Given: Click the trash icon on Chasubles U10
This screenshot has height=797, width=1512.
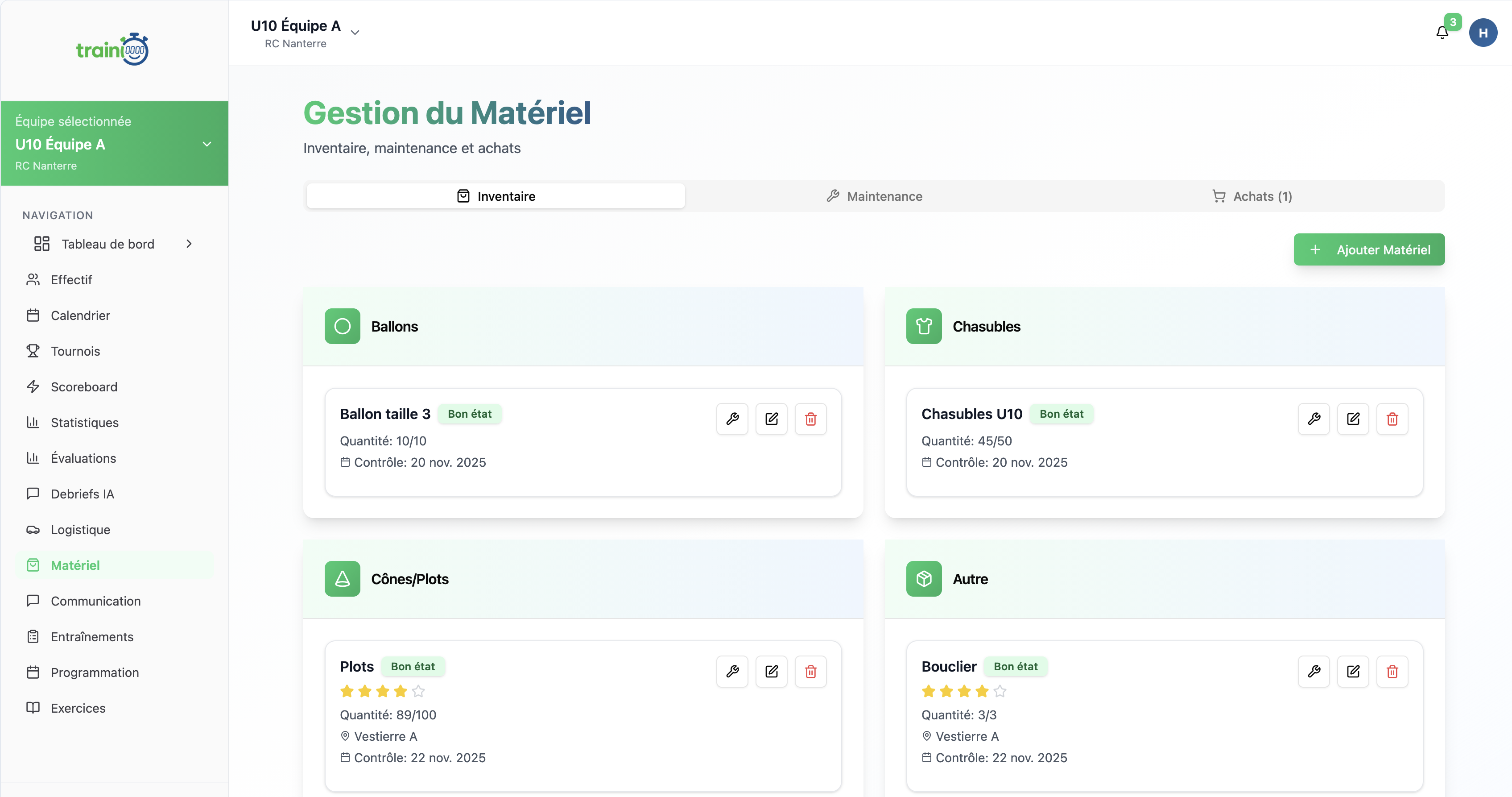Looking at the screenshot, I should tap(1392, 419).
